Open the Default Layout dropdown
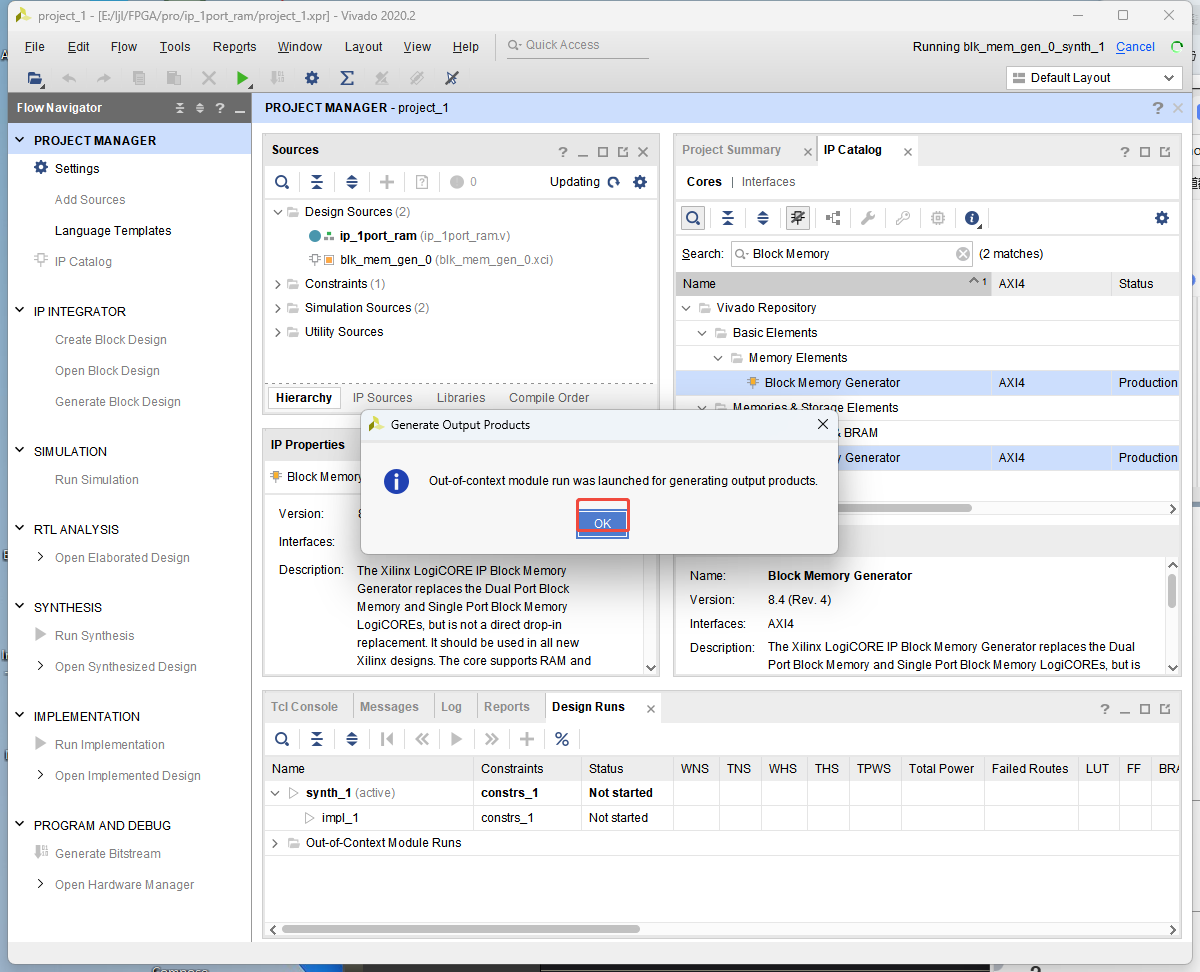1200x972 pixels. (1094, 78)
